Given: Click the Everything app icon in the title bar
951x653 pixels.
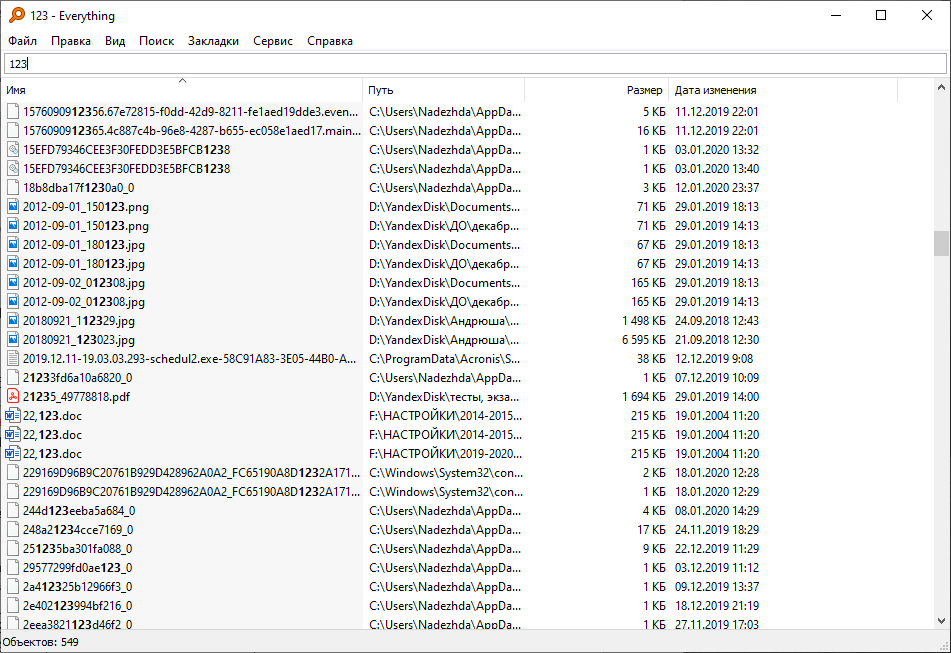Looking at the screenshot, I should click(x=17, y=15).
